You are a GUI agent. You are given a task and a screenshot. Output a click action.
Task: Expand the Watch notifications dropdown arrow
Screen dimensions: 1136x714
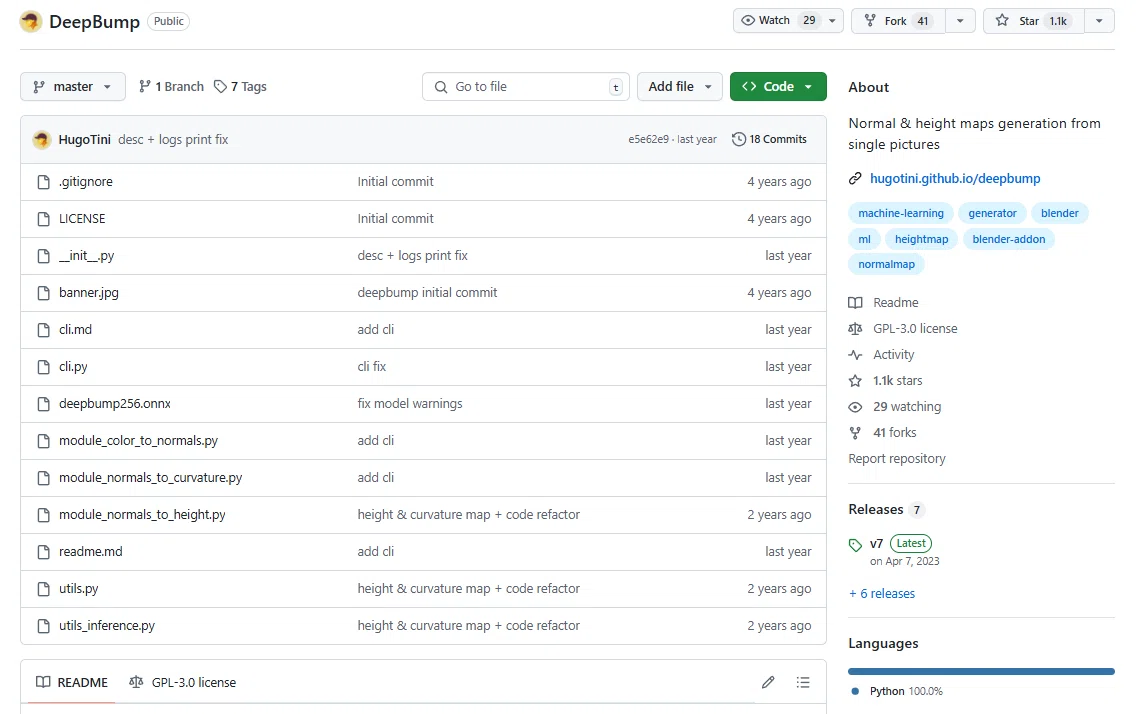[832, 20]
